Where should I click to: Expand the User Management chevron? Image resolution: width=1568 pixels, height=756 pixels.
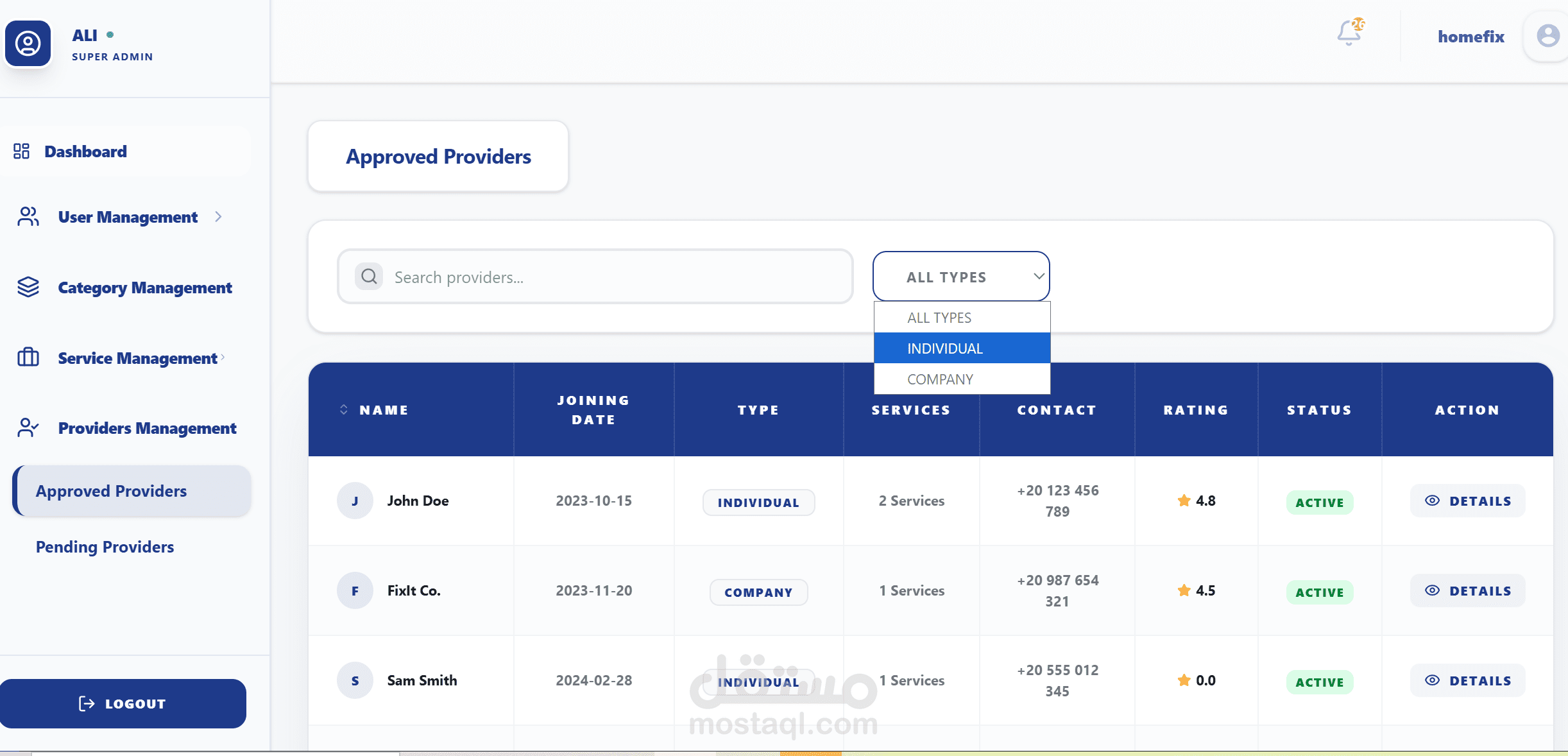tap(218, 217)
